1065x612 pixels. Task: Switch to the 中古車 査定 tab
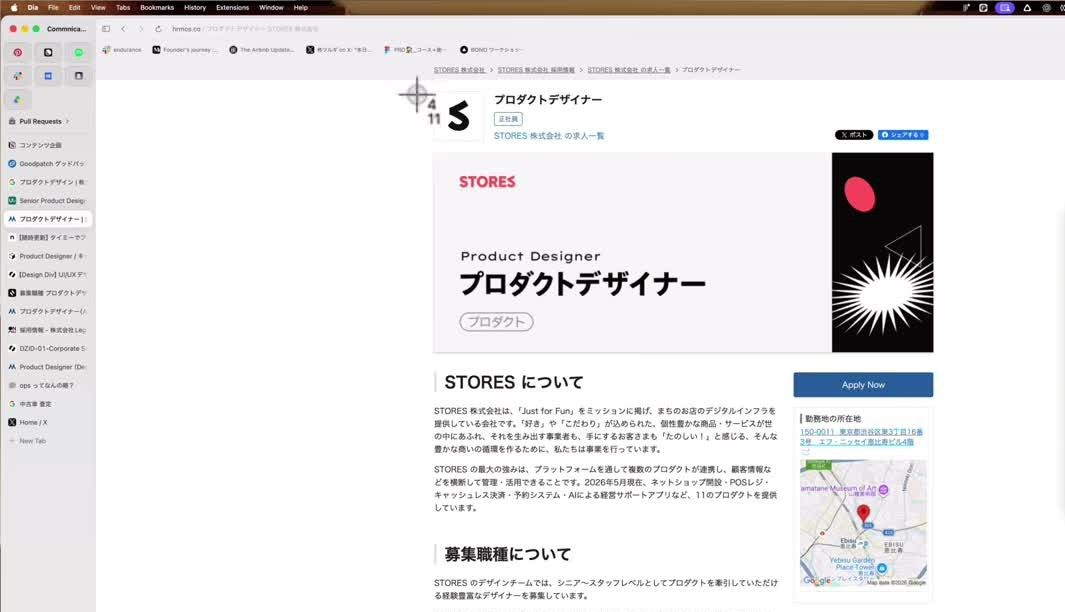tap(48, 403)
